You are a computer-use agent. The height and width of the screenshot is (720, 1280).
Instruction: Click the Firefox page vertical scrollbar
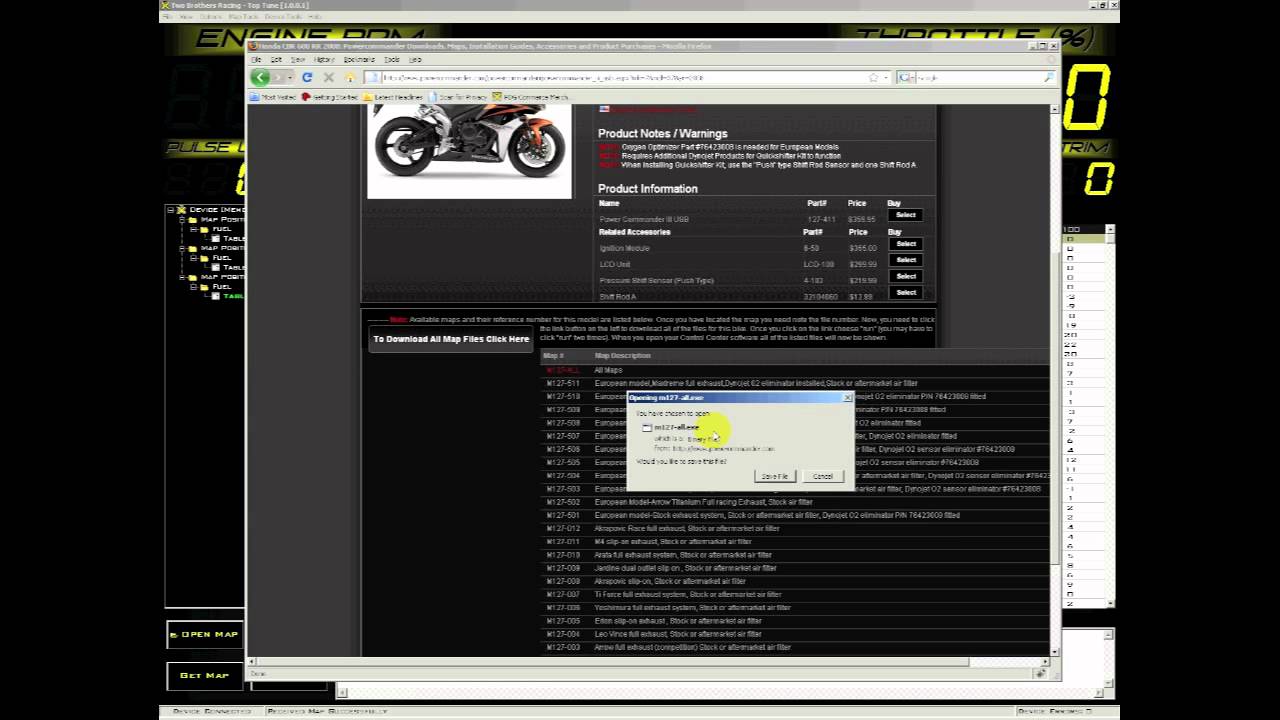(x=1054, y=378)
